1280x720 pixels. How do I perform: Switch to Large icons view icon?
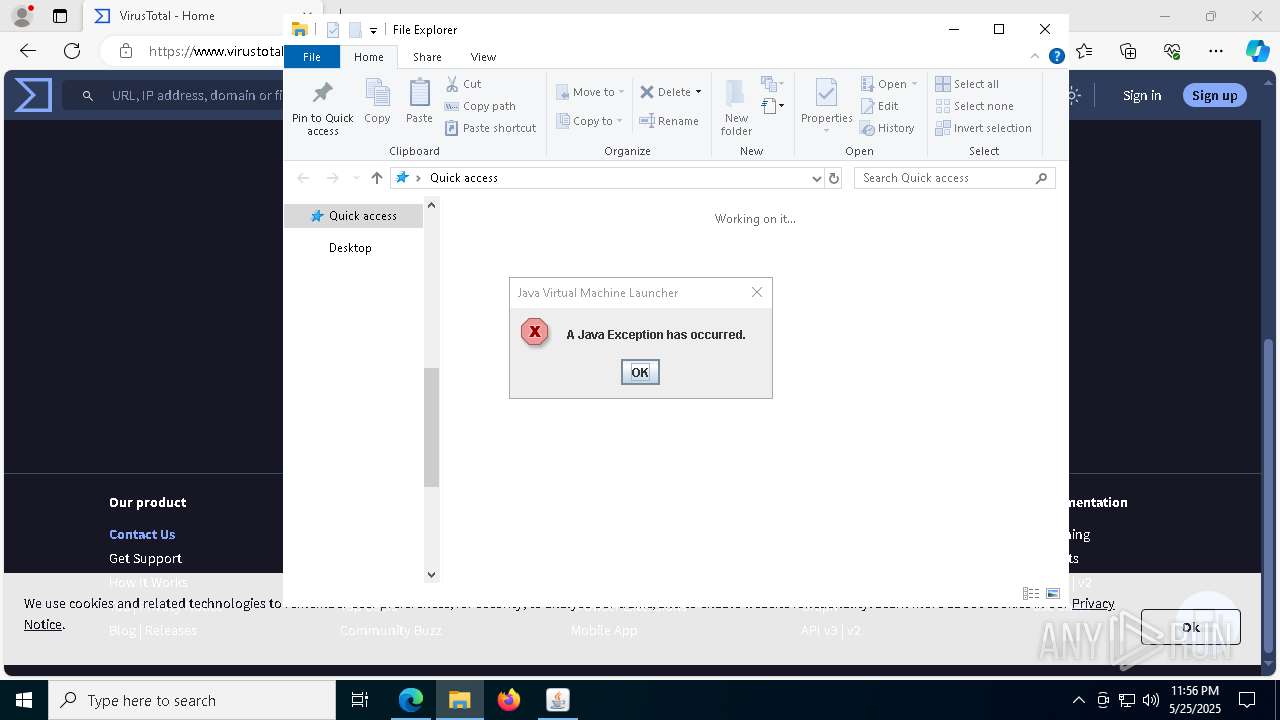coord(1053,593)
